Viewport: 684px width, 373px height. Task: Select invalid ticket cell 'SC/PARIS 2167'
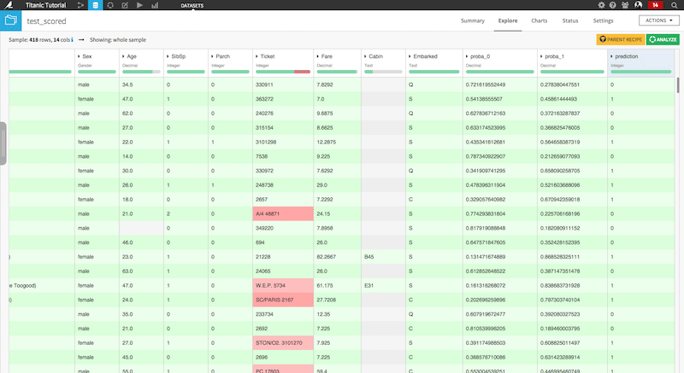click(x=283, y=300)
